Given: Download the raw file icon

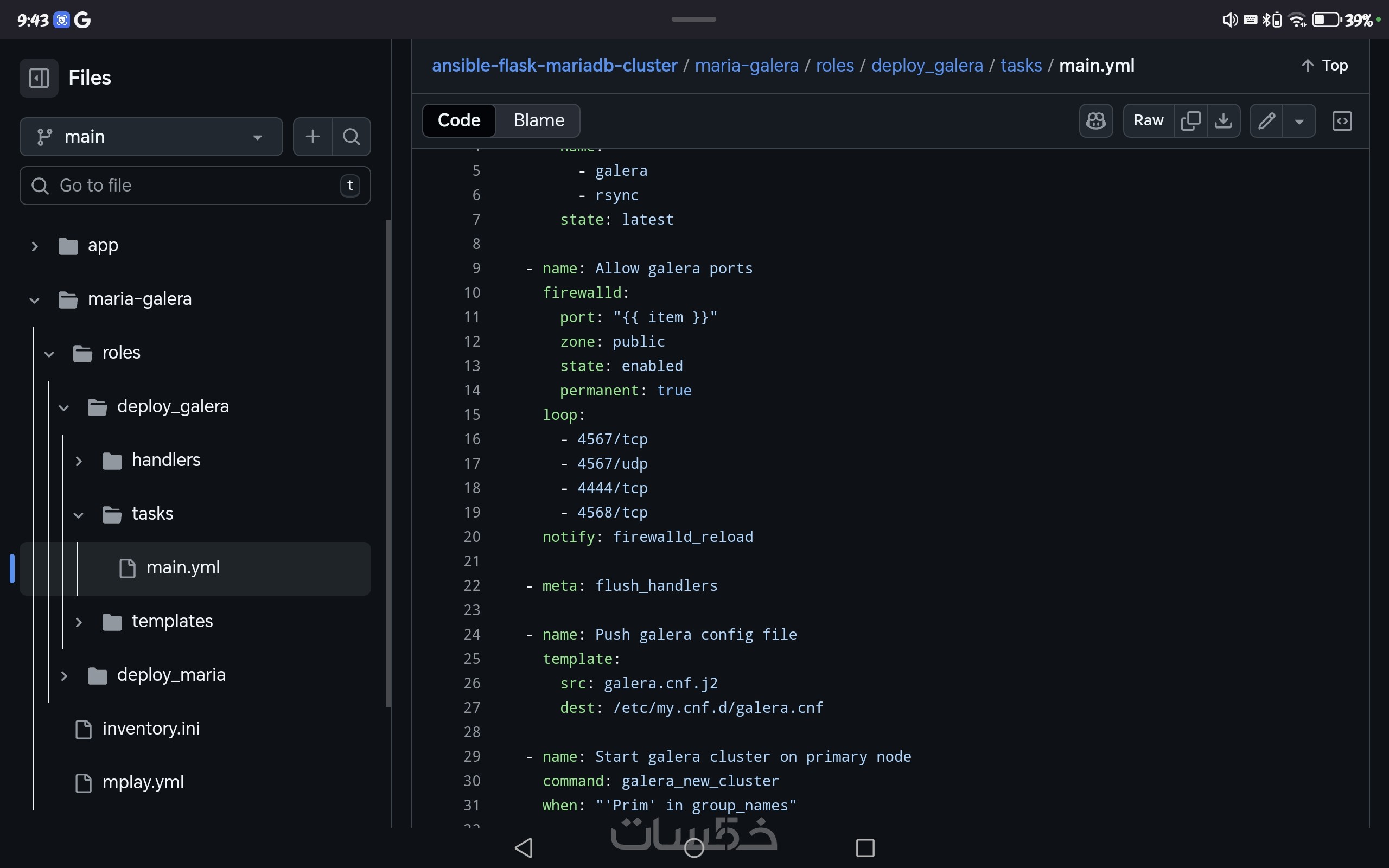Looking at the screenshot, I should click(1223, 120).
